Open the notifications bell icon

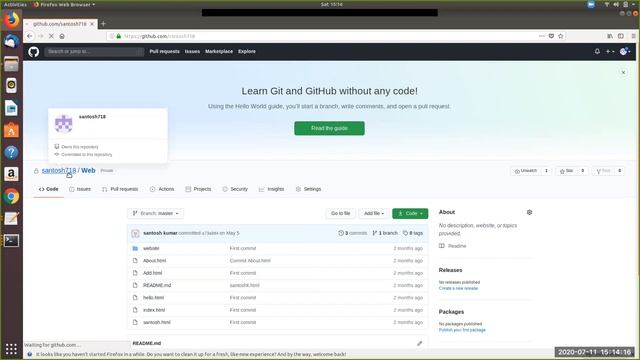coord(597,51)
